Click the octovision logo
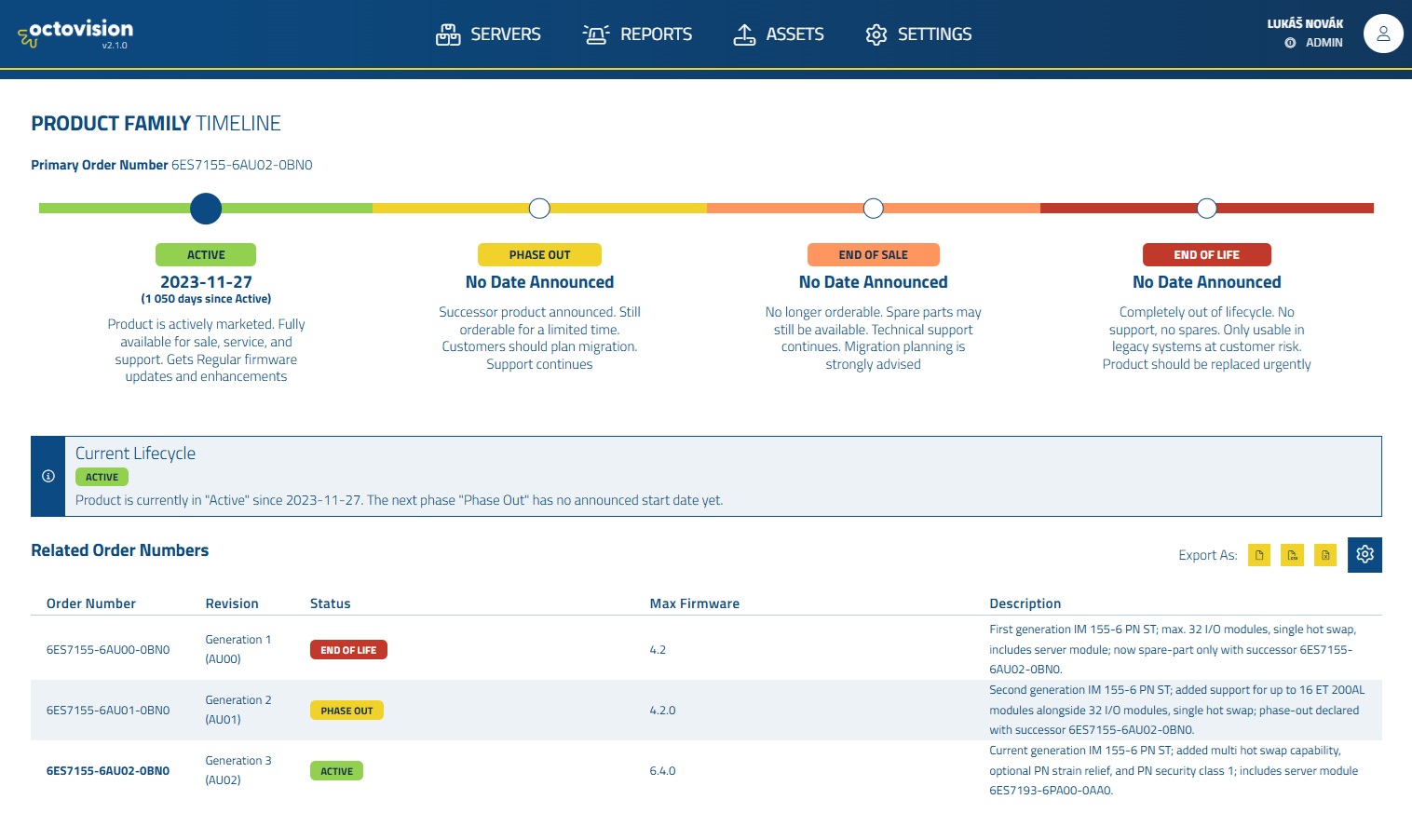The width and height of the screenshot is (1412, 840). pyautogui.click(x=75, y=34)
